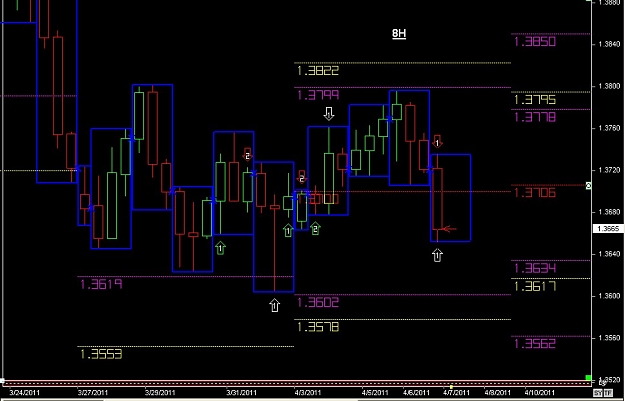The width and height of the screenshot is (625, 401).
Task: Click the 1.3800 price axis value
Action: [609, 86]
